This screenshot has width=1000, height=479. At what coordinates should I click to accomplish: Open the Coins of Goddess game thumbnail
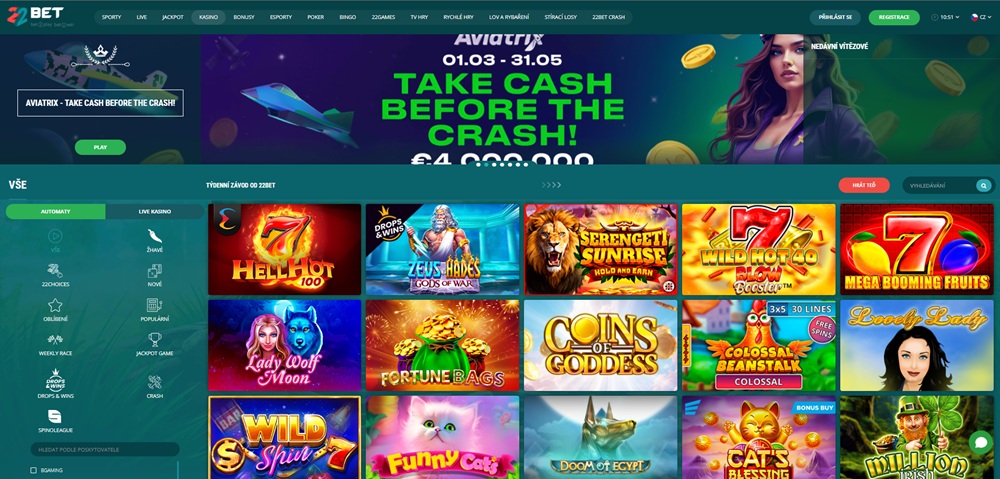coord(600,345)
